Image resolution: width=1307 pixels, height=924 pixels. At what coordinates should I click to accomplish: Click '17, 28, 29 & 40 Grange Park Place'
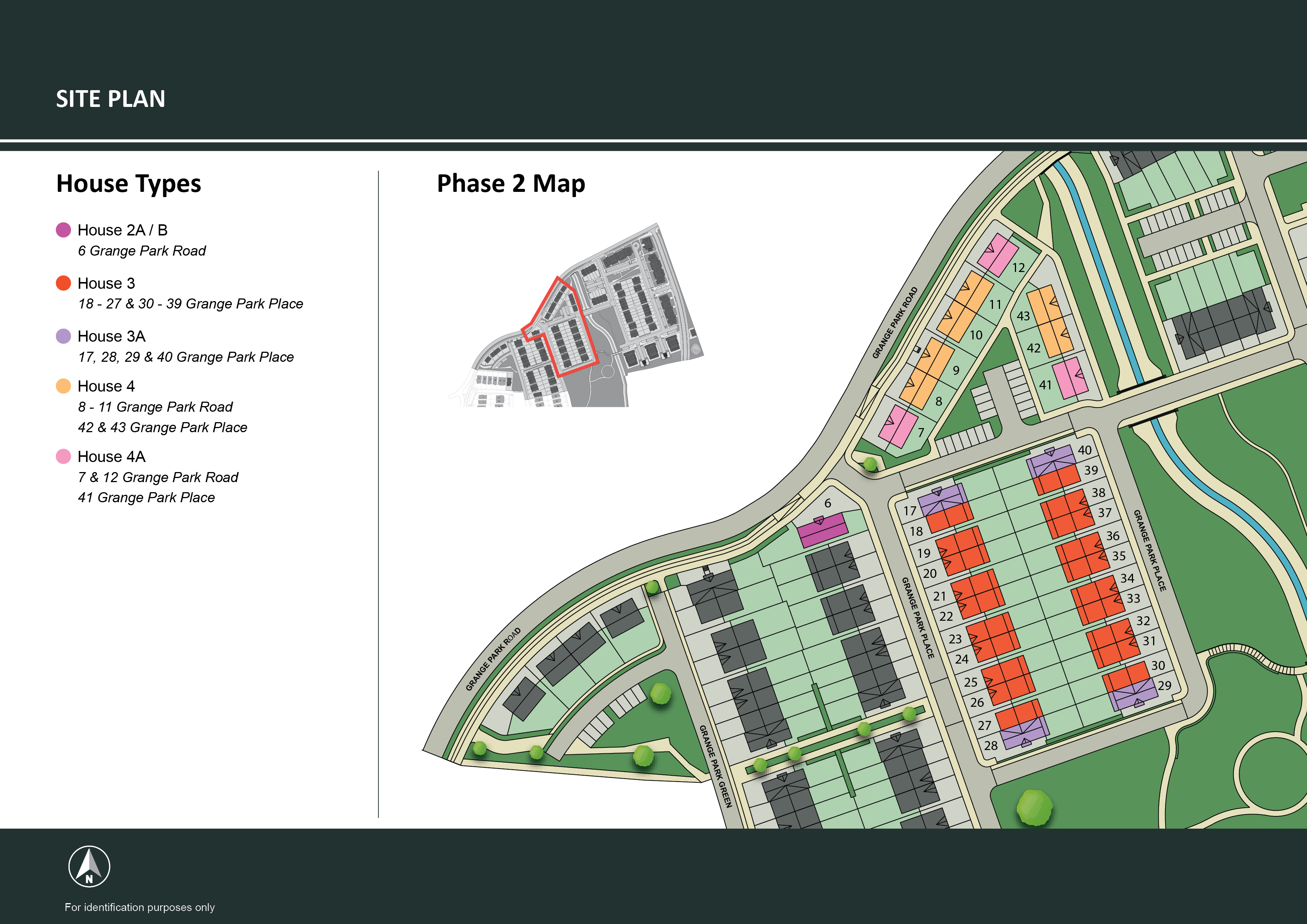(x=186, y=357)
